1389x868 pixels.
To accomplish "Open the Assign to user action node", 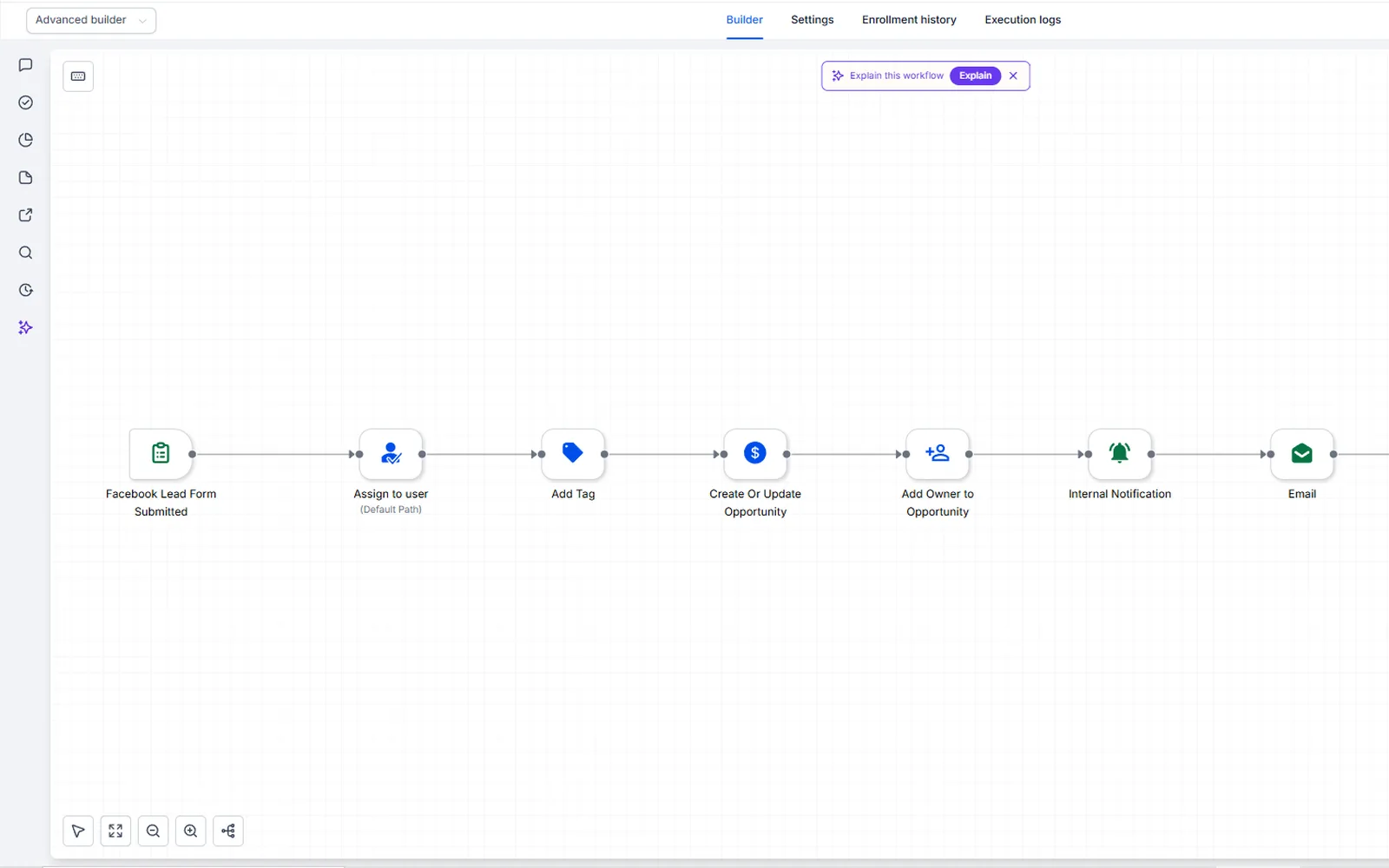I will [x=391, y=453].
